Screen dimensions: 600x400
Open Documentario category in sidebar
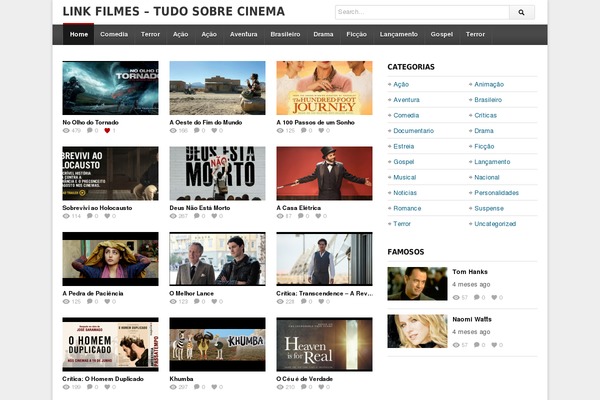(x=414, y=131)
